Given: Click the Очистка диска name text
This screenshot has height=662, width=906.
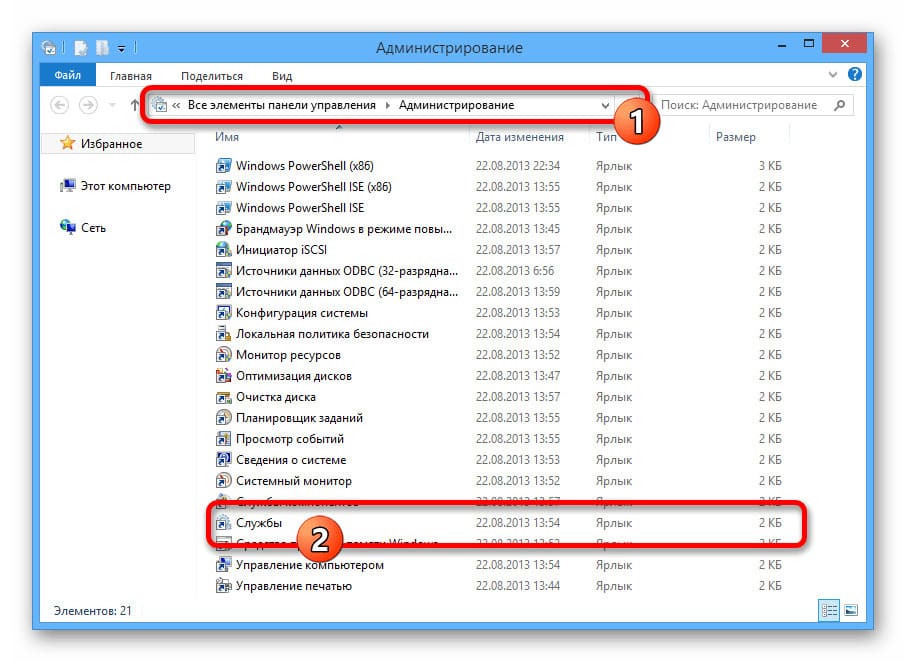Looking at the screenshot, I should coord(276,397).
